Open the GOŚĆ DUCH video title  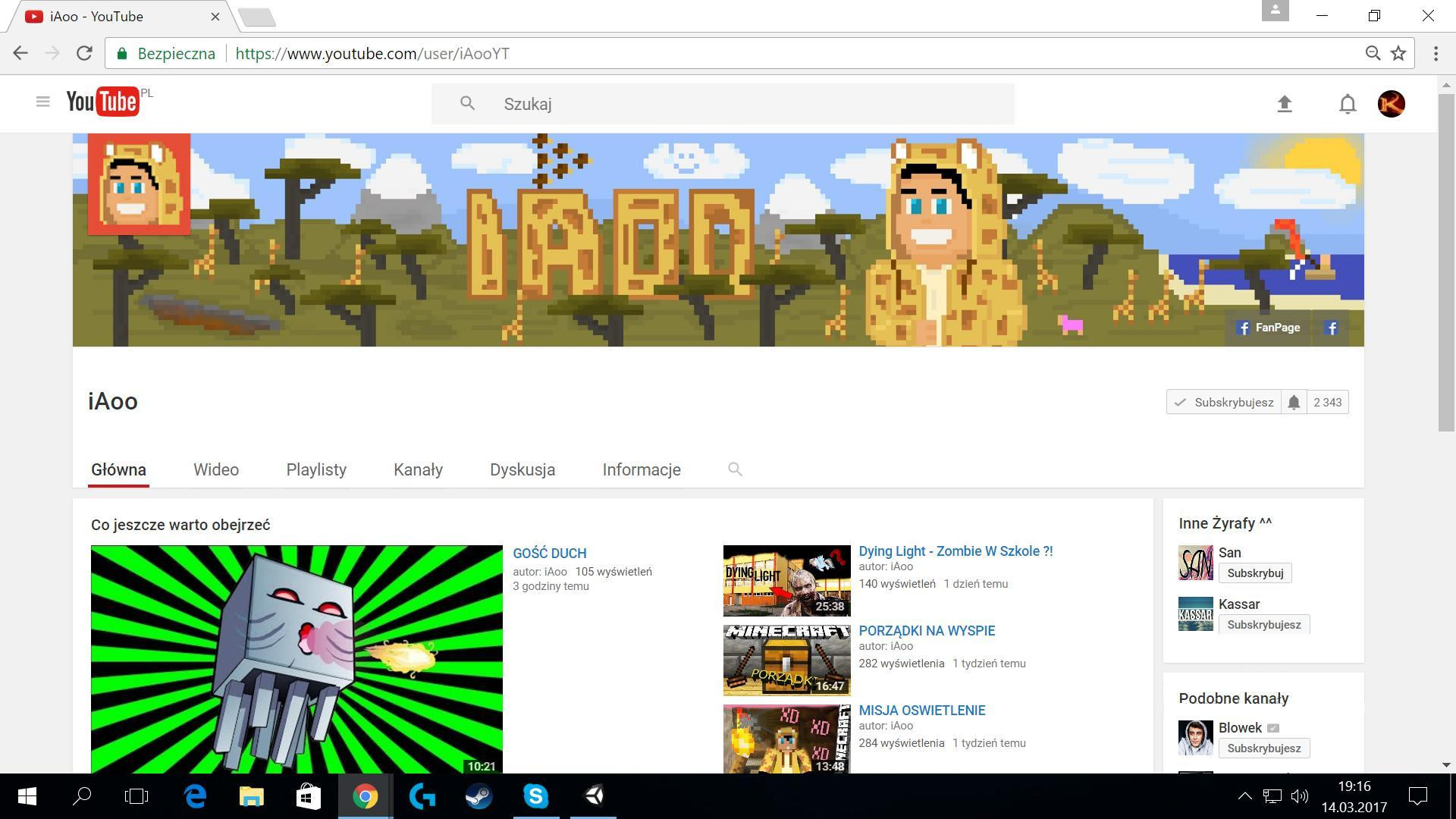pos(550,554)
